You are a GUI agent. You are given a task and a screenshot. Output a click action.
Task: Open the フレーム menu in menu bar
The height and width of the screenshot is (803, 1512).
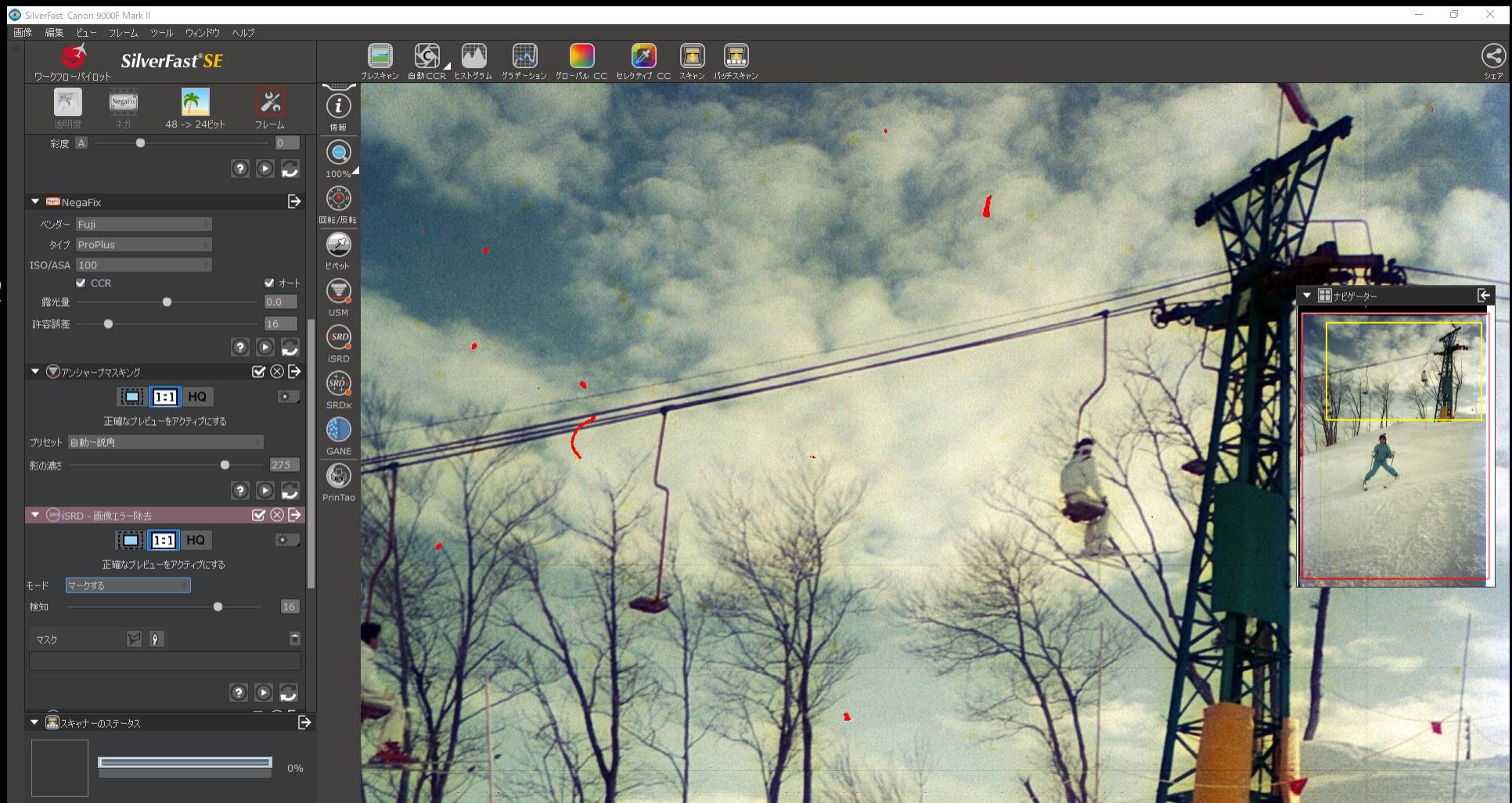[x=123, y=32]
